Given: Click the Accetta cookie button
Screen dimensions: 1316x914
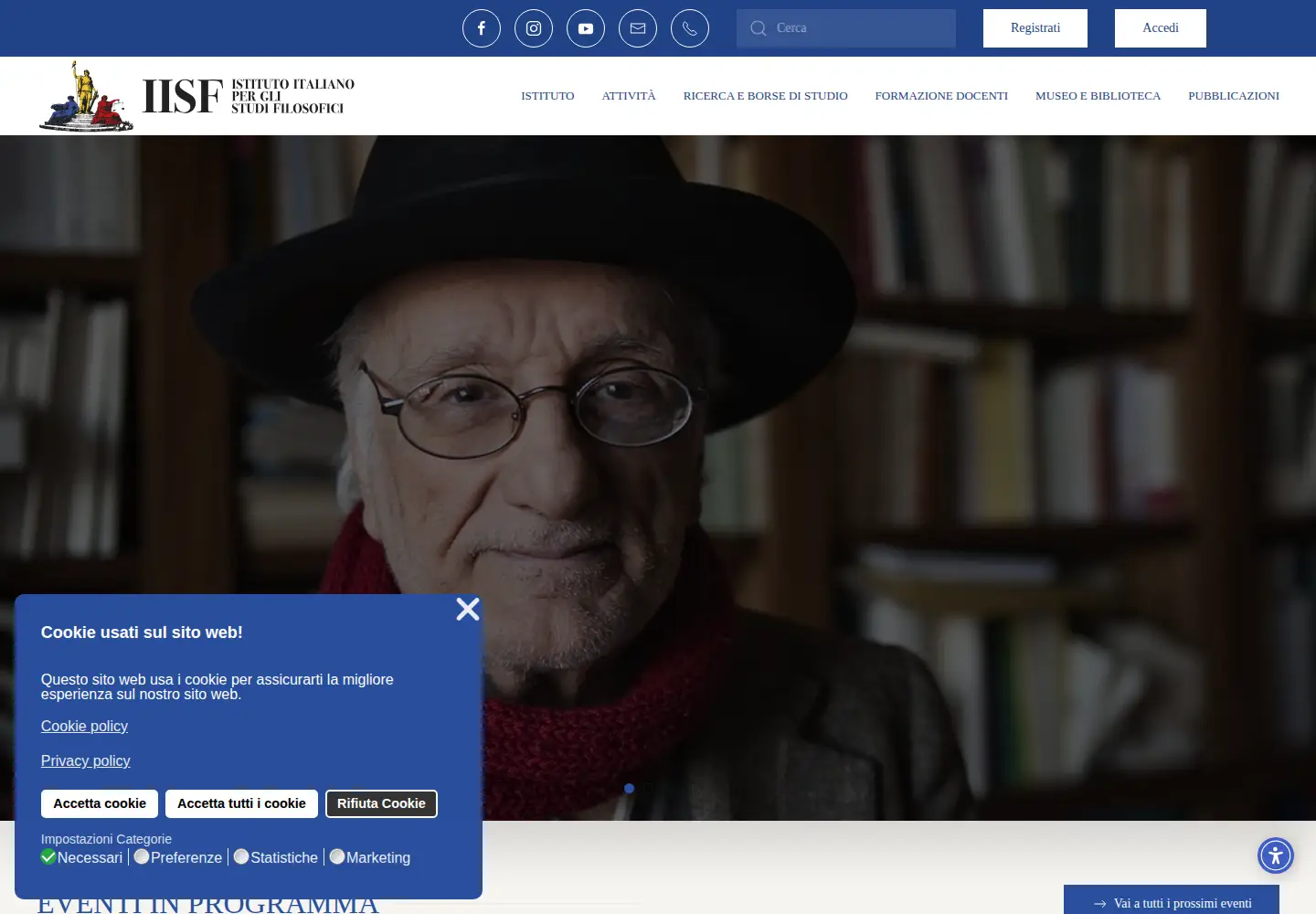Looking at the screenshot, I should coord(100,803).
